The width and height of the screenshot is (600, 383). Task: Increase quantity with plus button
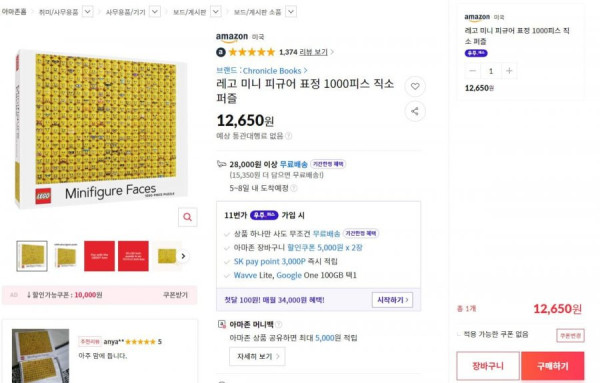[509, 71]
